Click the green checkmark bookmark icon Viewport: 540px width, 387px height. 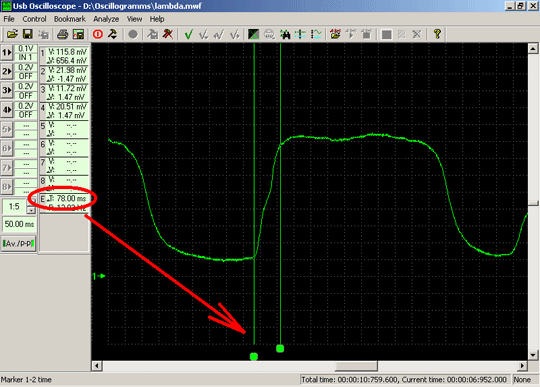188,34
